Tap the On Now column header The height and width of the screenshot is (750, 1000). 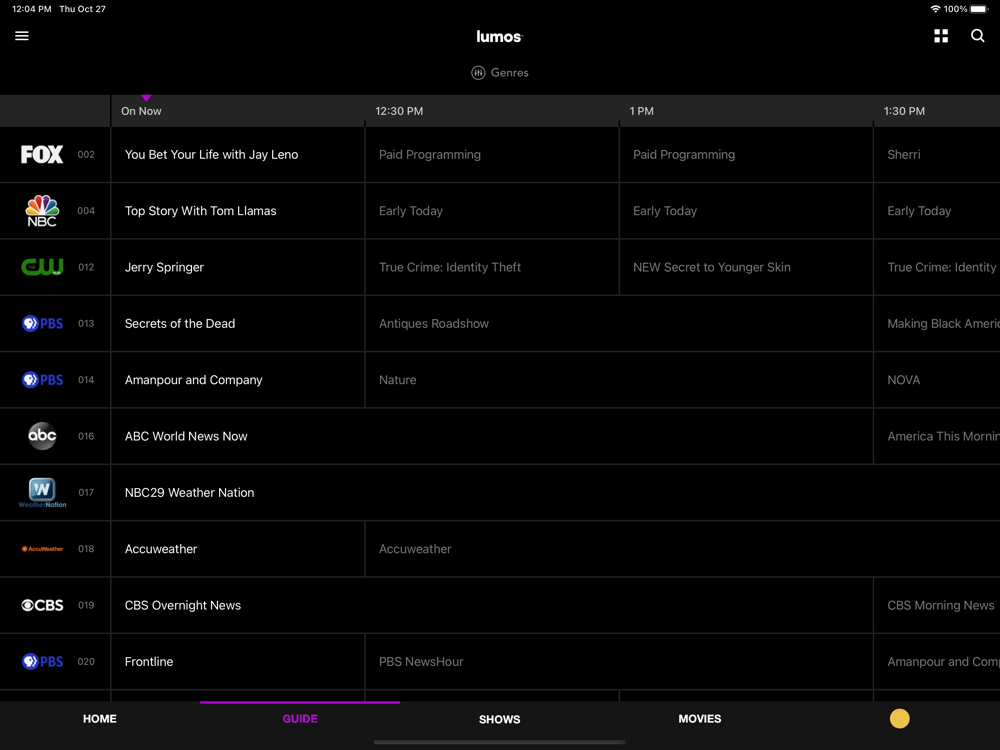pos(141,111)
